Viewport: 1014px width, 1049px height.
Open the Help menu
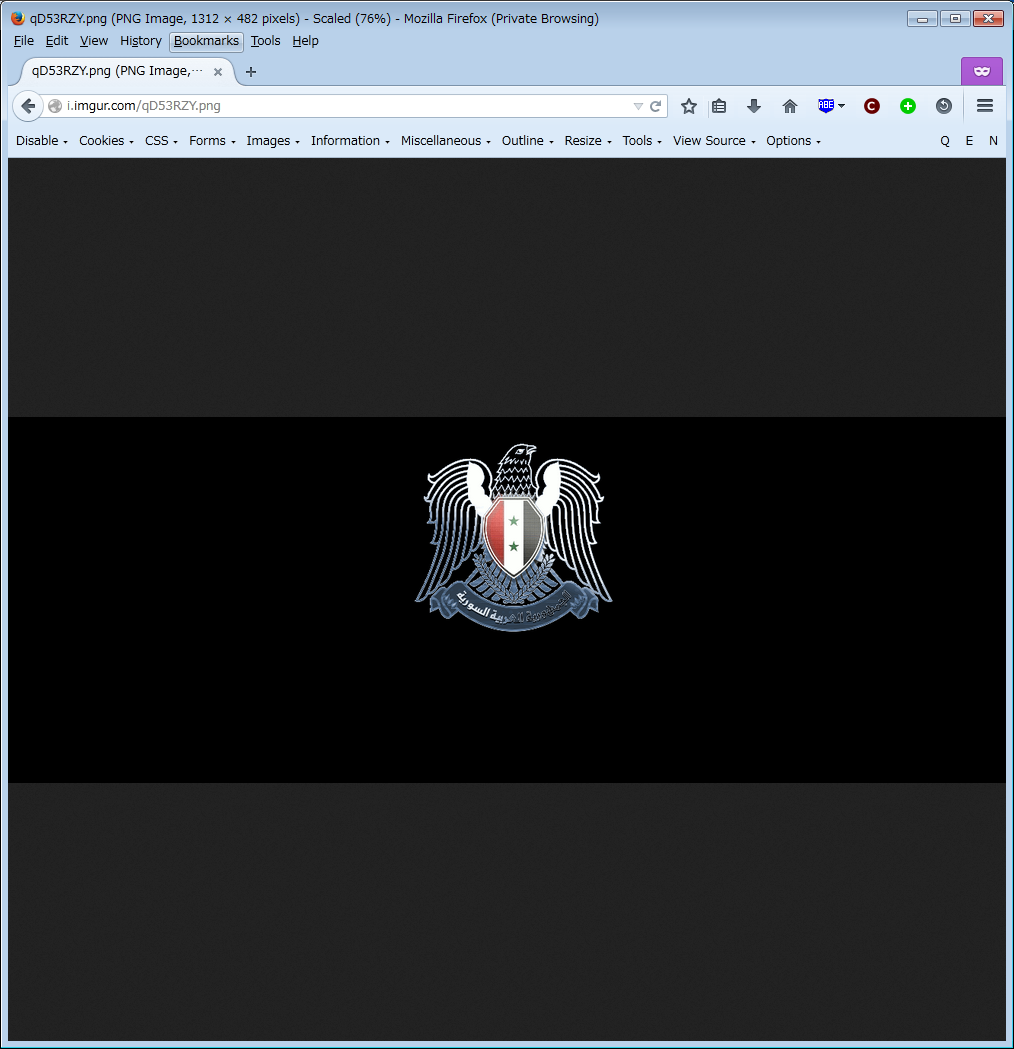point(305,41)
